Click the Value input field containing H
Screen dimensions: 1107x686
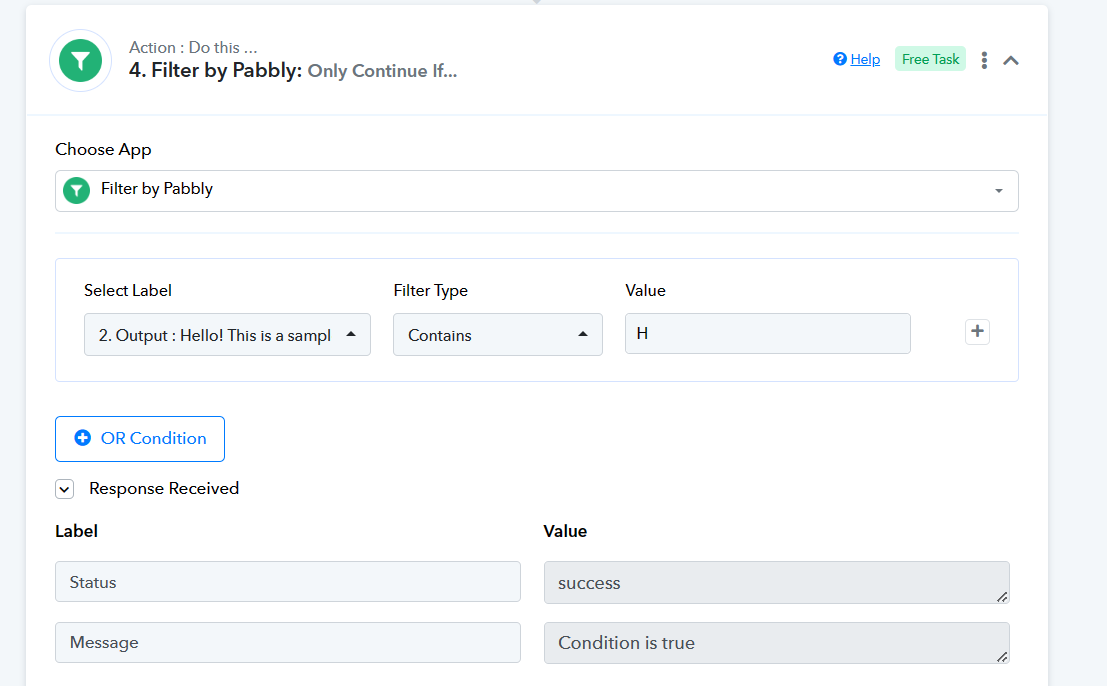pos(767,334)
